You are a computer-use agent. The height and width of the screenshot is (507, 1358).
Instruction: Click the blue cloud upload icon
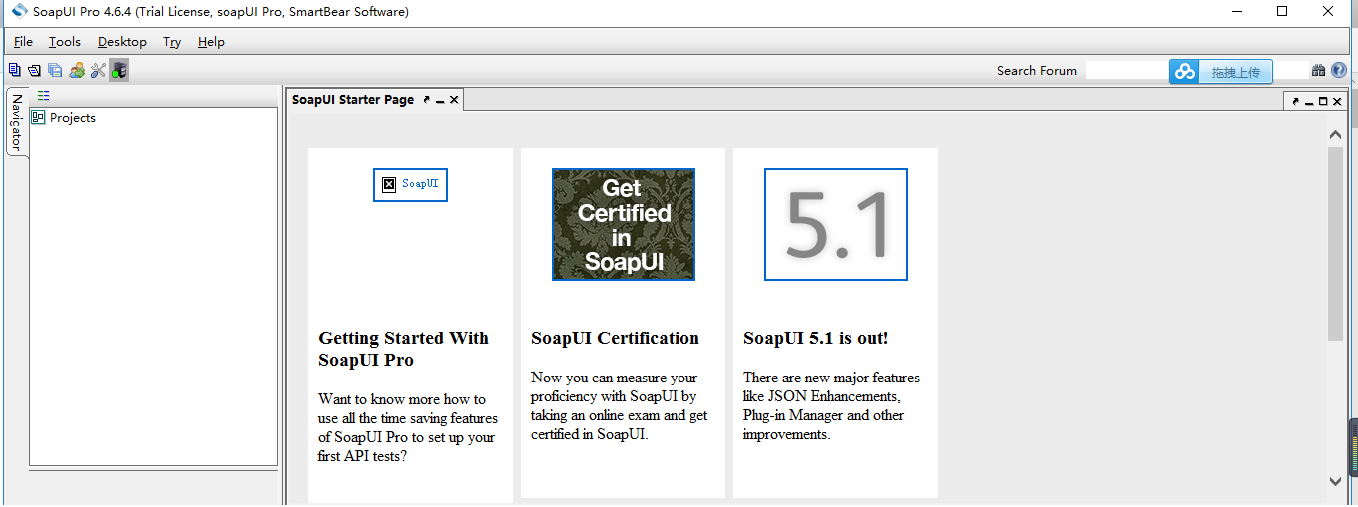click(x=1184, y=71)
